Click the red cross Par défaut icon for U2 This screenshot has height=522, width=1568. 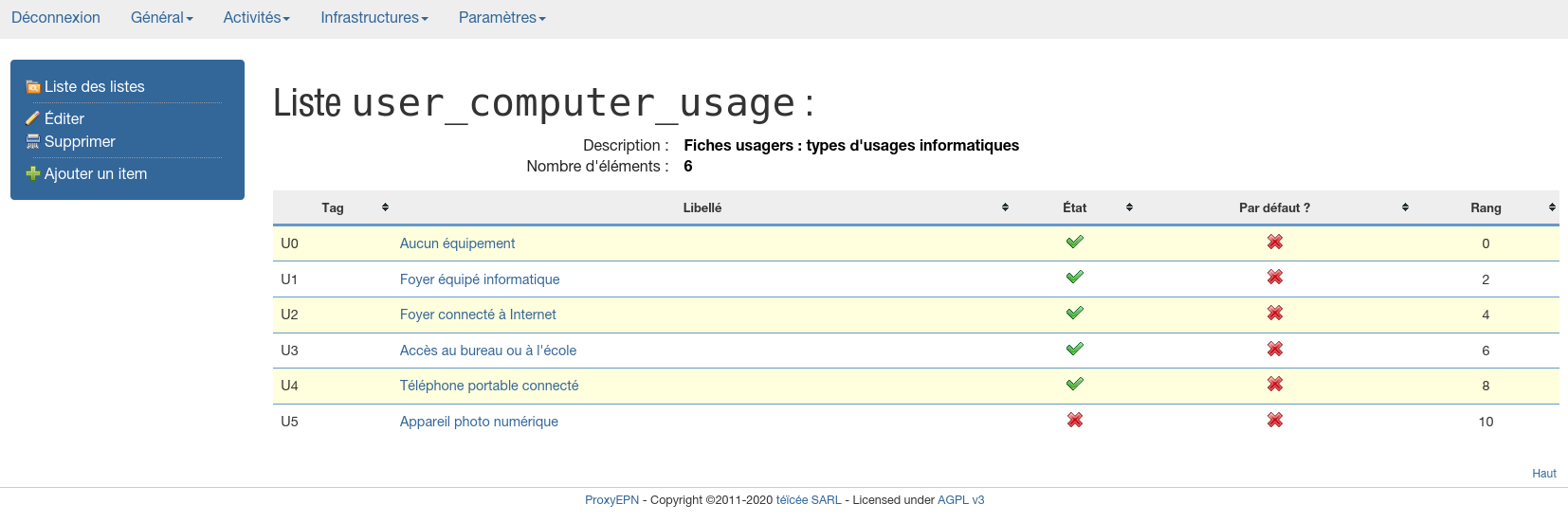coord(1274,314)
